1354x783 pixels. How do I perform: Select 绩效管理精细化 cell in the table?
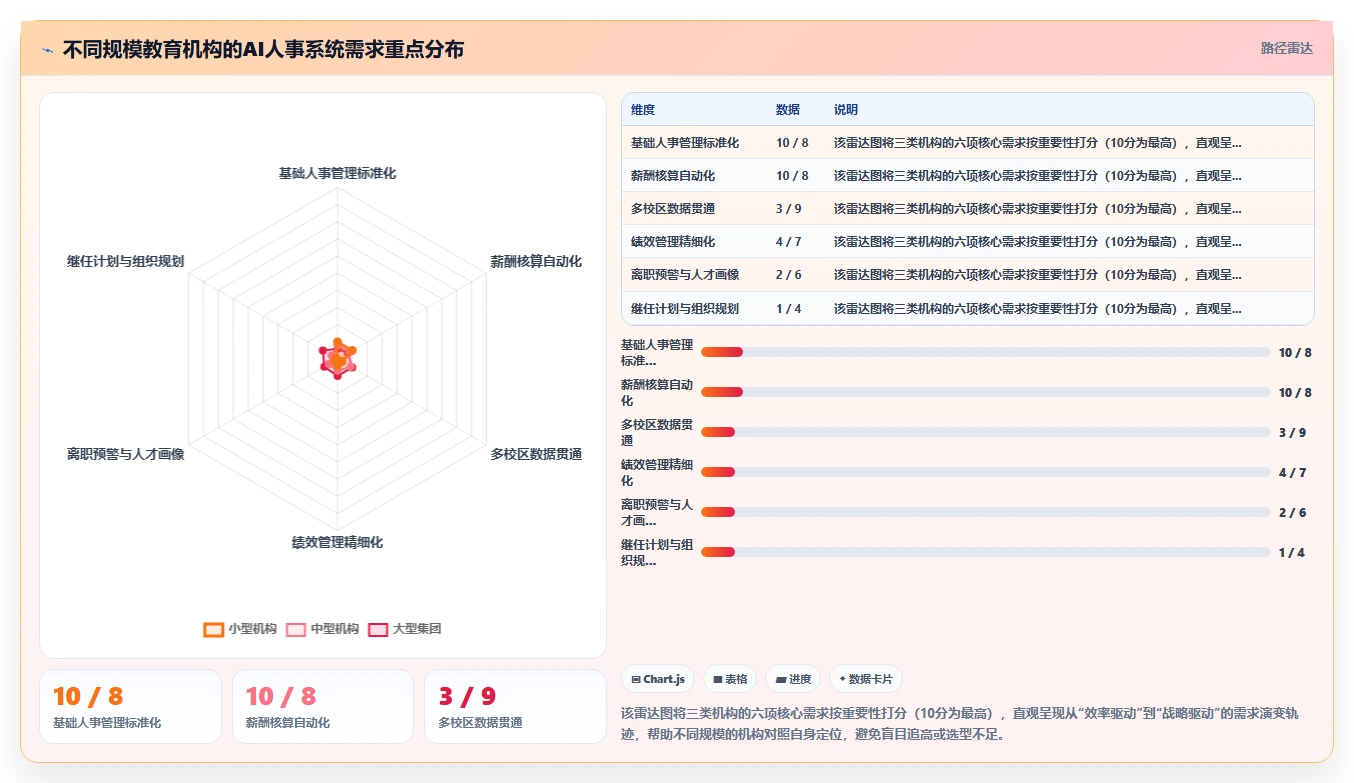673,242
